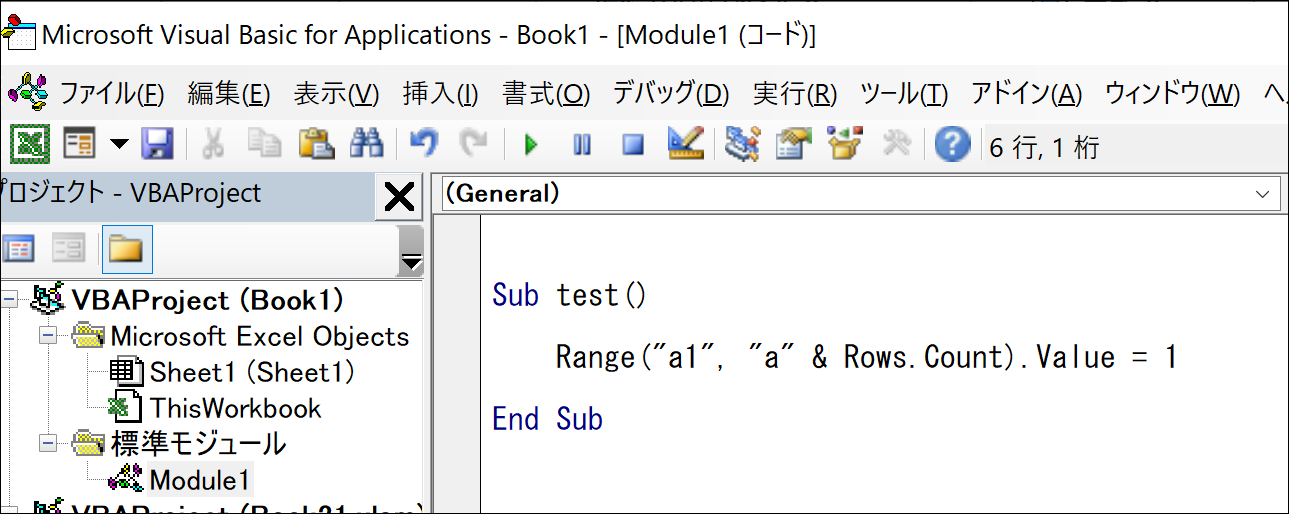The width and height of the screenshot is (1289, 514).
Task: Toggle Design Mode with the ruler and pencil icon
Action: [x=686, y=145]
